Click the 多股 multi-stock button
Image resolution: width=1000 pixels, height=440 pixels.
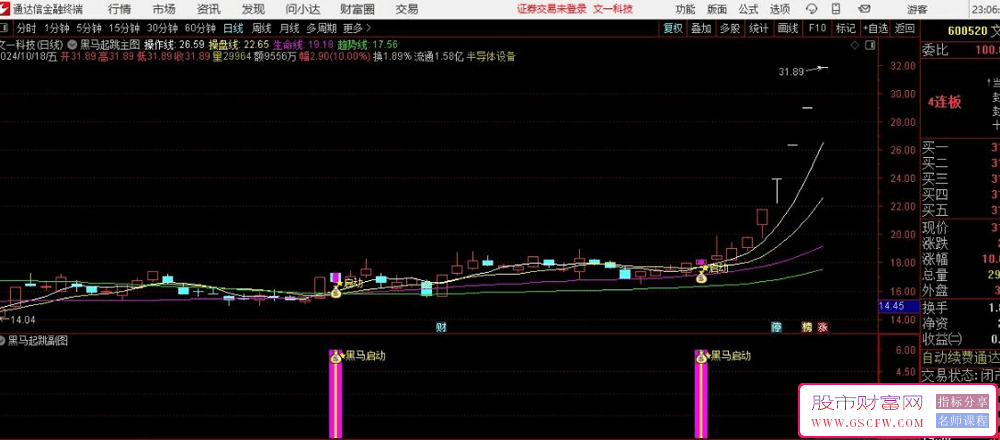point(730,28)
